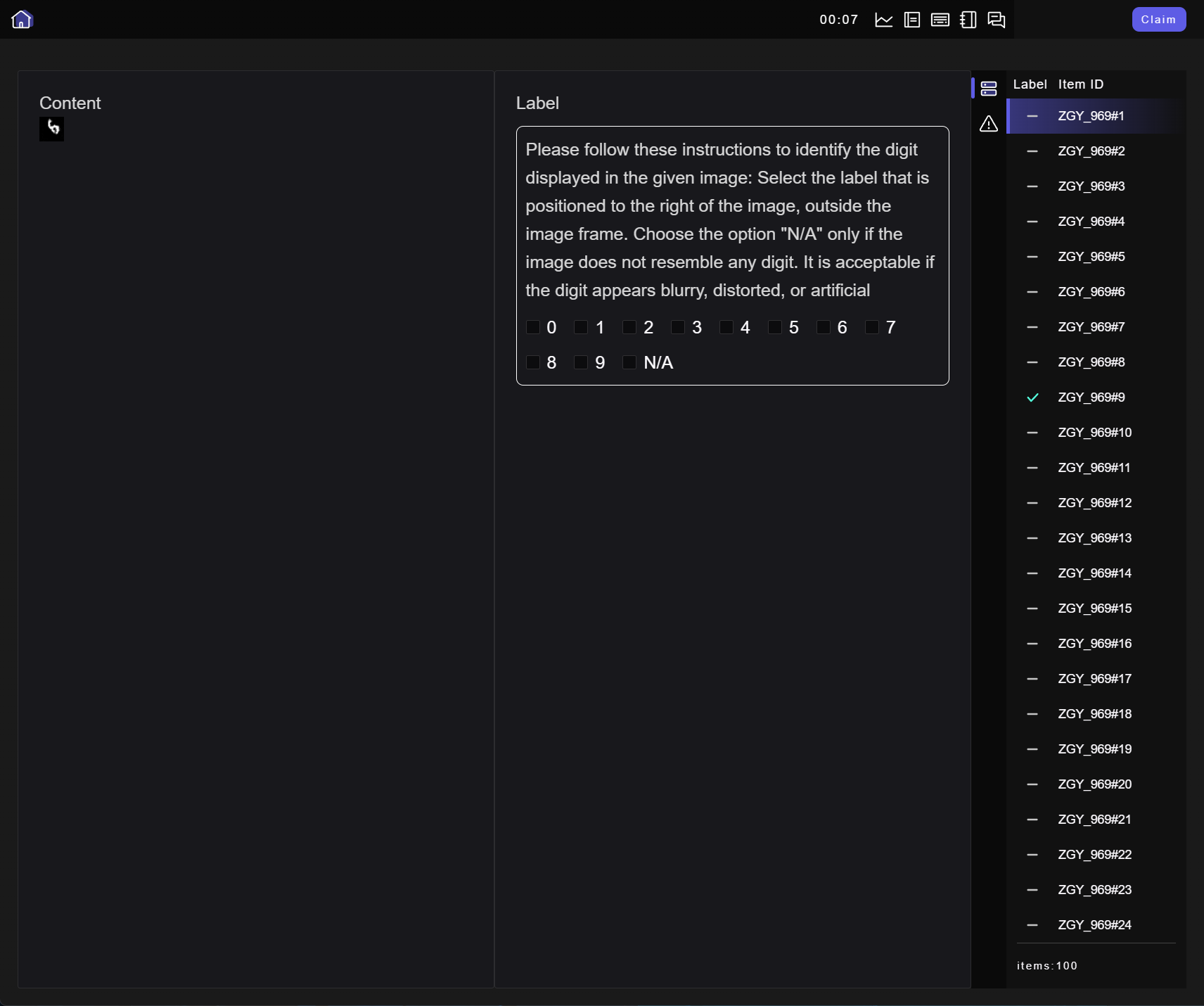Click the Item ID column header
Screen dimensions: 1204x1006
tap(1080, 84)
